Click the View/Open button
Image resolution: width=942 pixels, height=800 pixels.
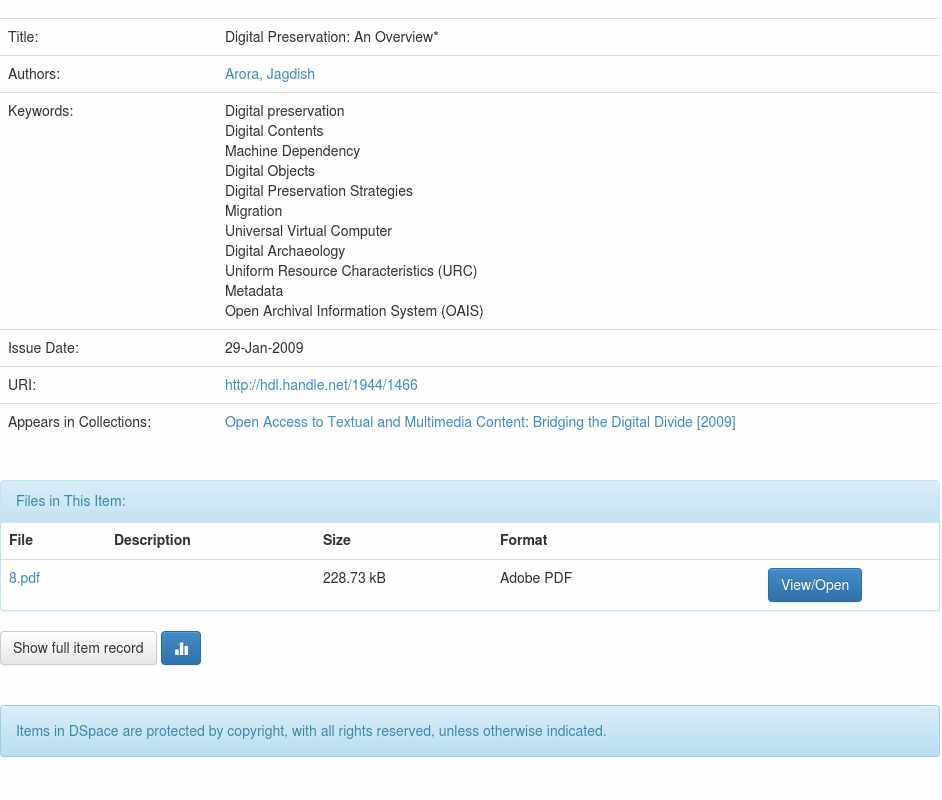tap(814, 585)
